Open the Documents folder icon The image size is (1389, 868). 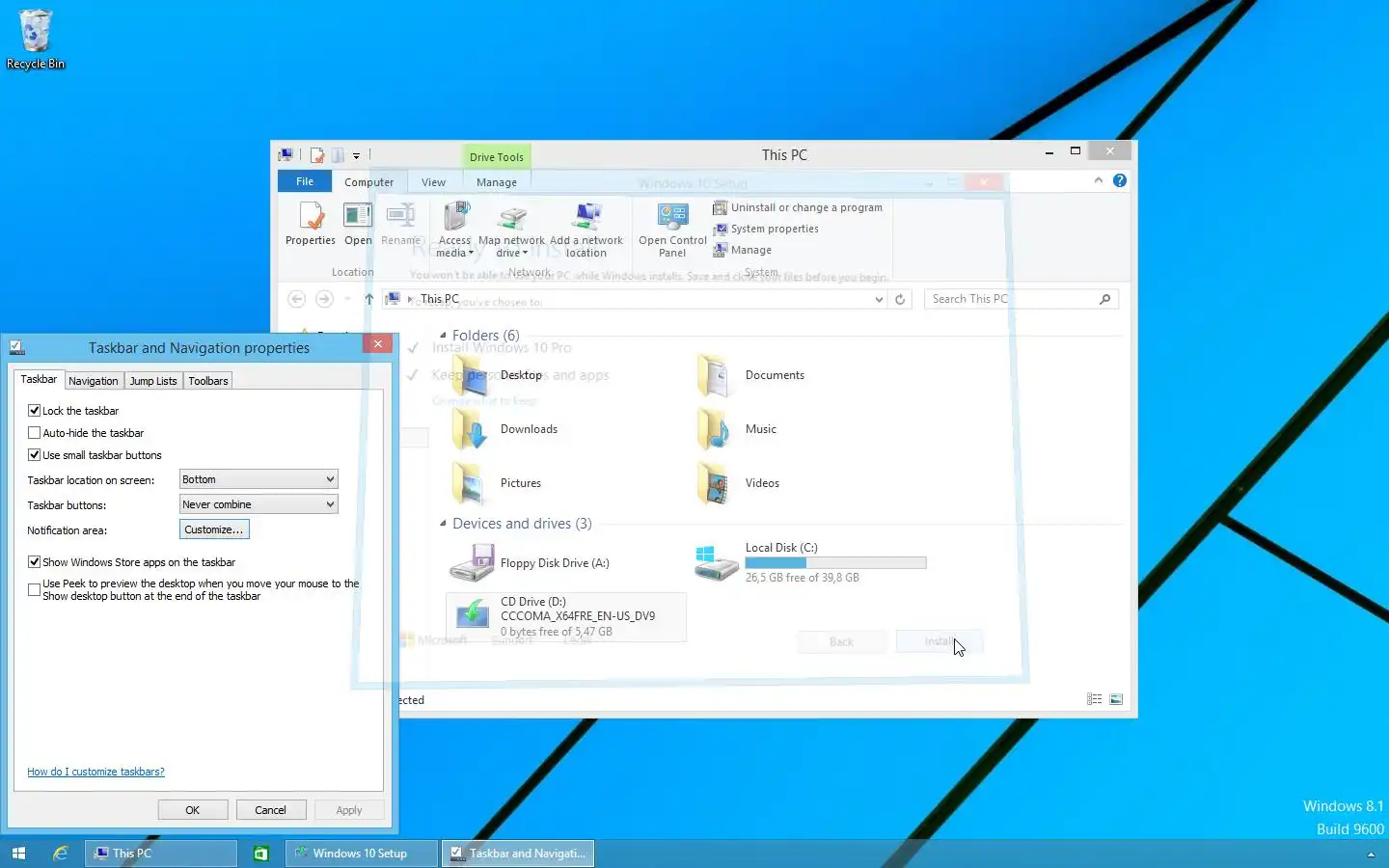(x=716, y=375)
